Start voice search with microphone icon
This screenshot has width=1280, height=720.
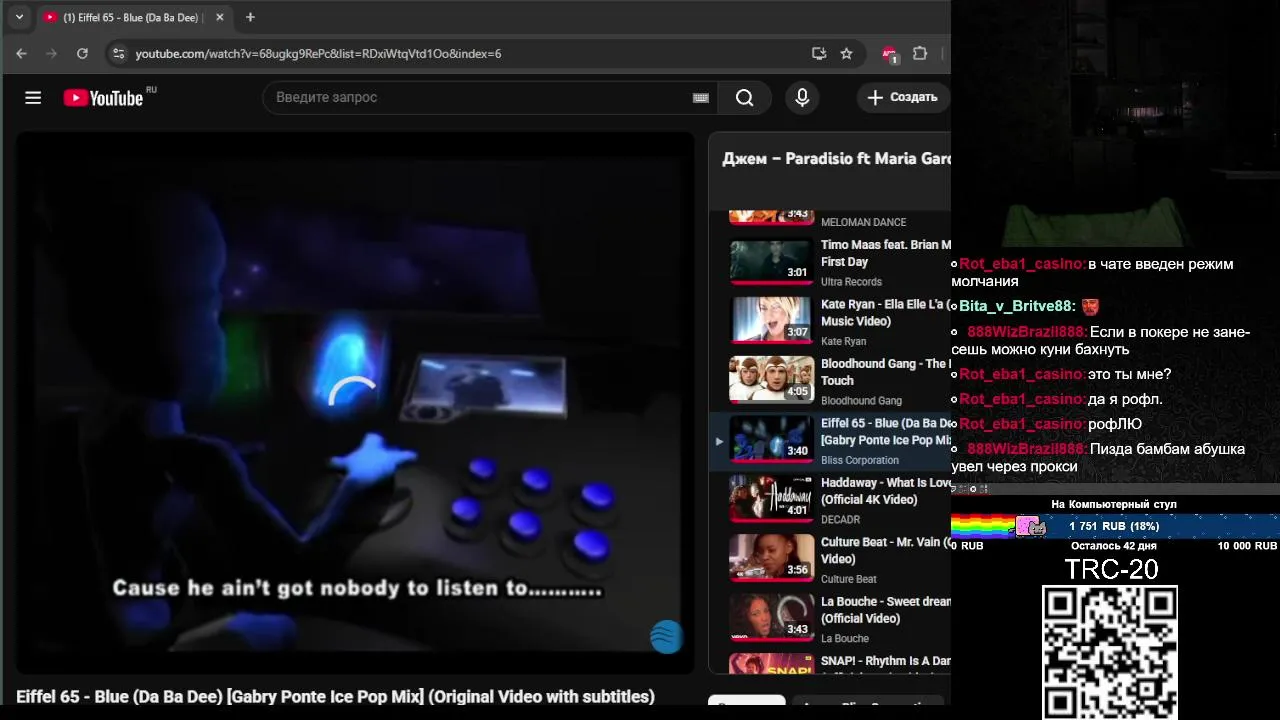point(801,97)
